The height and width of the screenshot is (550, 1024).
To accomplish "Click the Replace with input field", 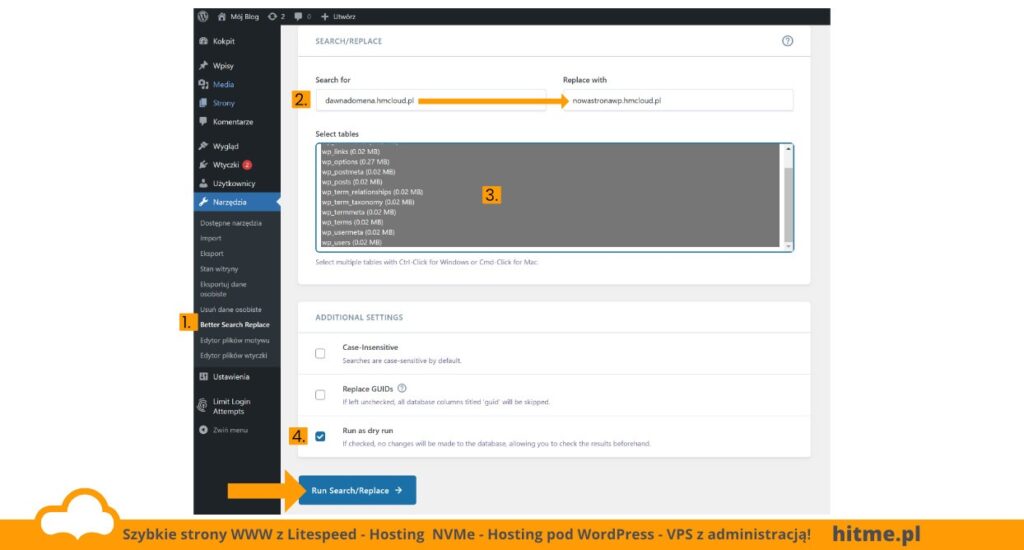I will (x=678, y=101).
